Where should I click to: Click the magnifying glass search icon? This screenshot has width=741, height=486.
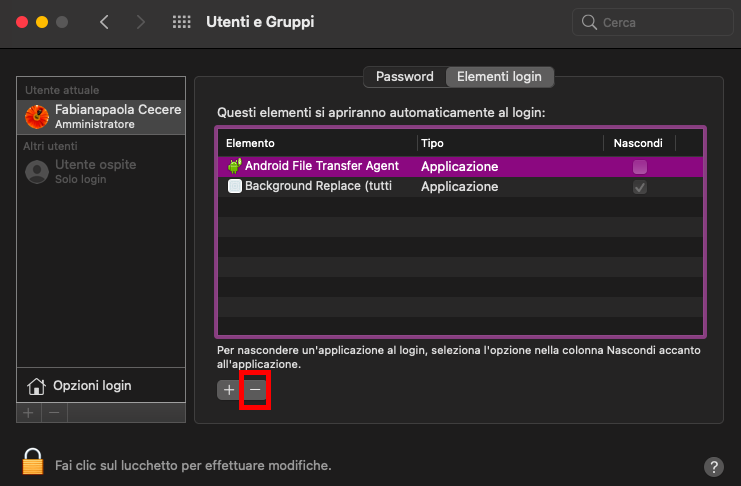pos(589,22)
